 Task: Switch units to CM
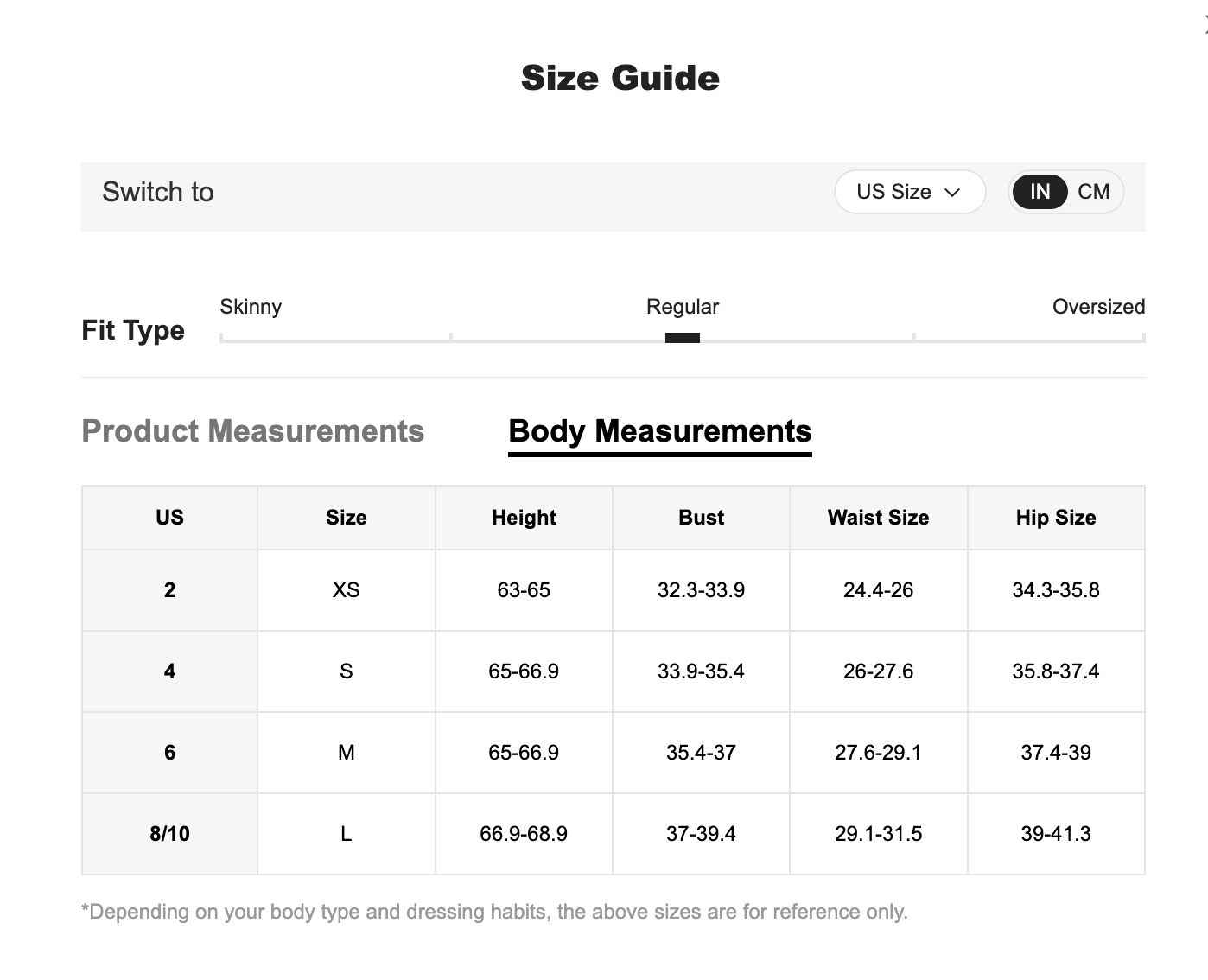pos(1093,192)
